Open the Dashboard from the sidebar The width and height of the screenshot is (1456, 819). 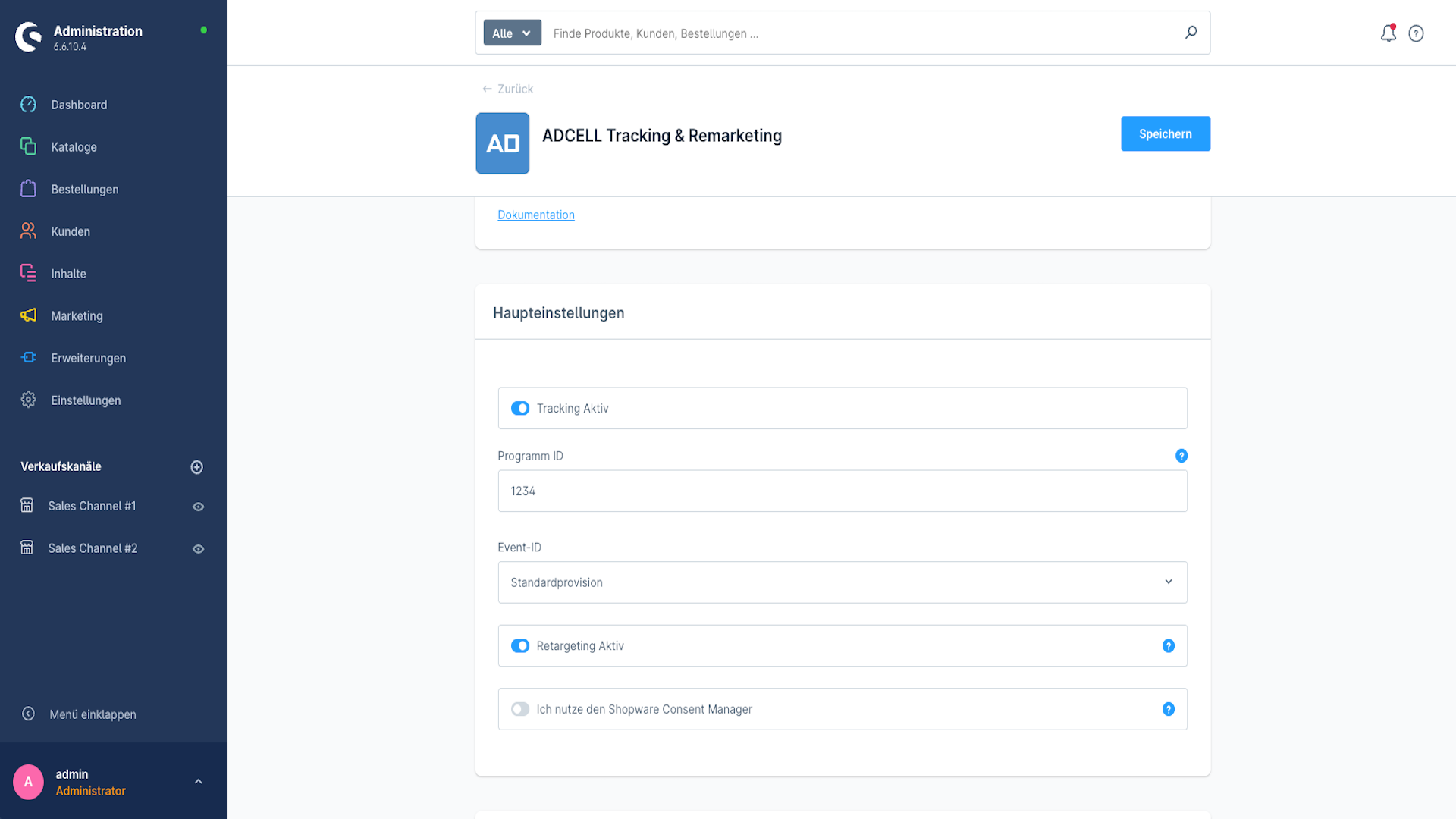coord(79,105)
